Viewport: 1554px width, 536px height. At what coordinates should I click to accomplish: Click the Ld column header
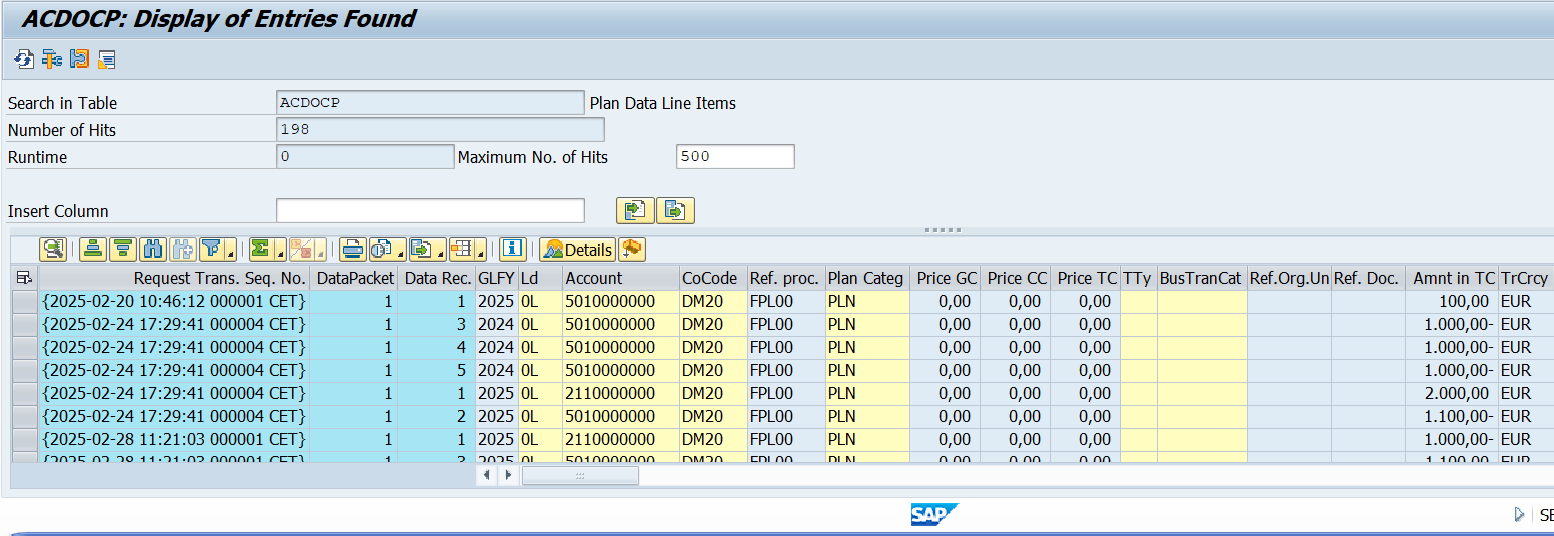coord(540,278)
